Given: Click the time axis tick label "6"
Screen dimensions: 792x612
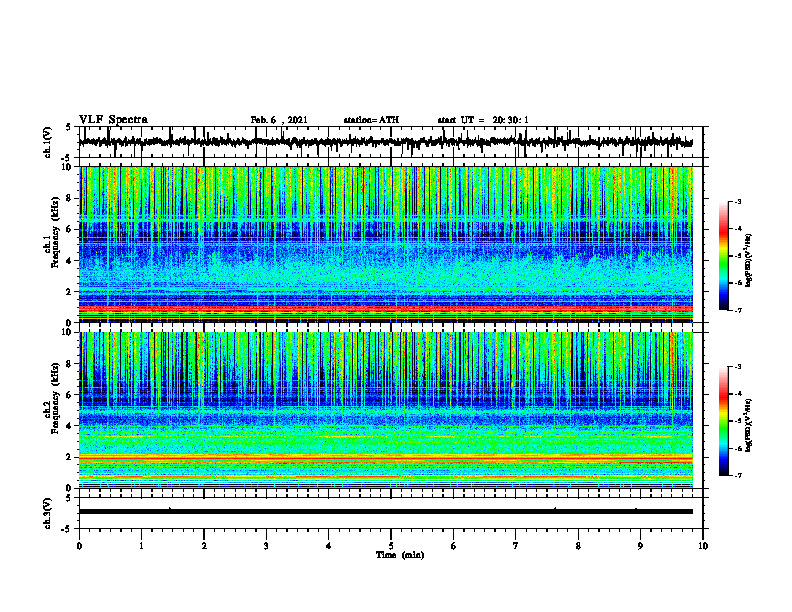Looking at the screenshot, I should (454, 546).
